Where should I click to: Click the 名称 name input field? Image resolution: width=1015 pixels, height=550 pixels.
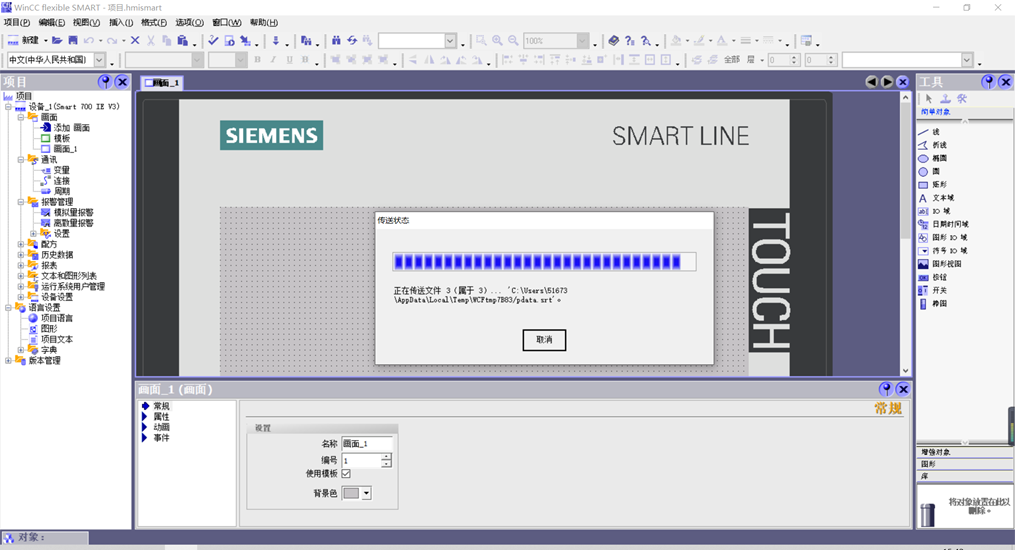(367, 443)
